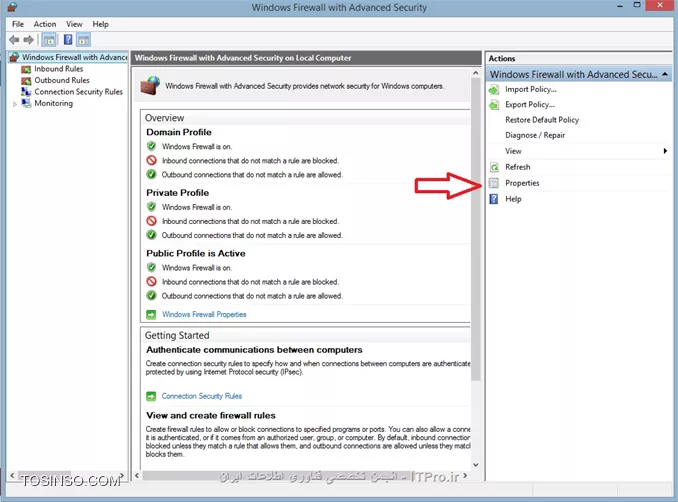Select Monitoring in the tree

tap(54, 103)
